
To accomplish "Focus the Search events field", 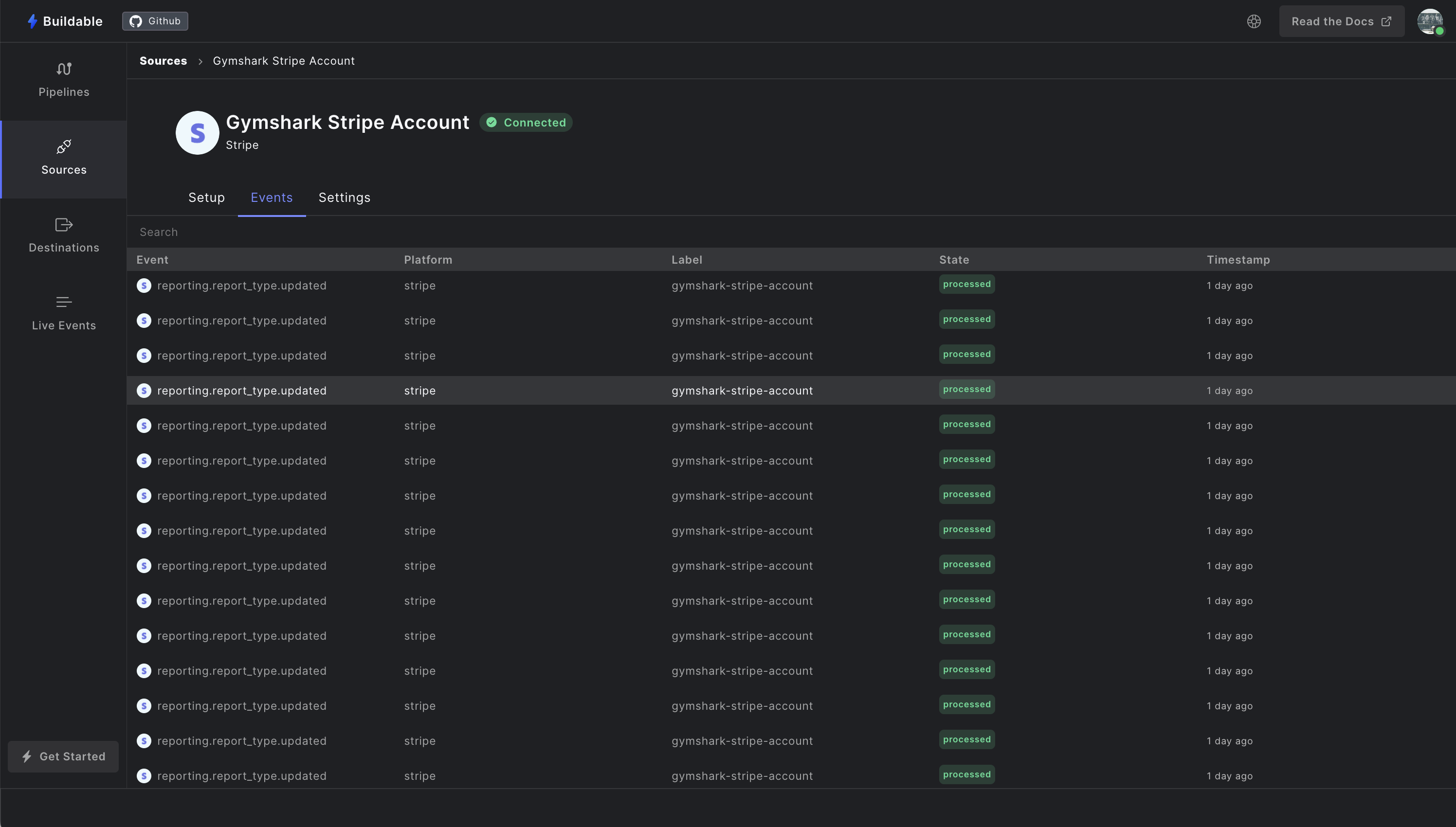I will coord(791,233).
